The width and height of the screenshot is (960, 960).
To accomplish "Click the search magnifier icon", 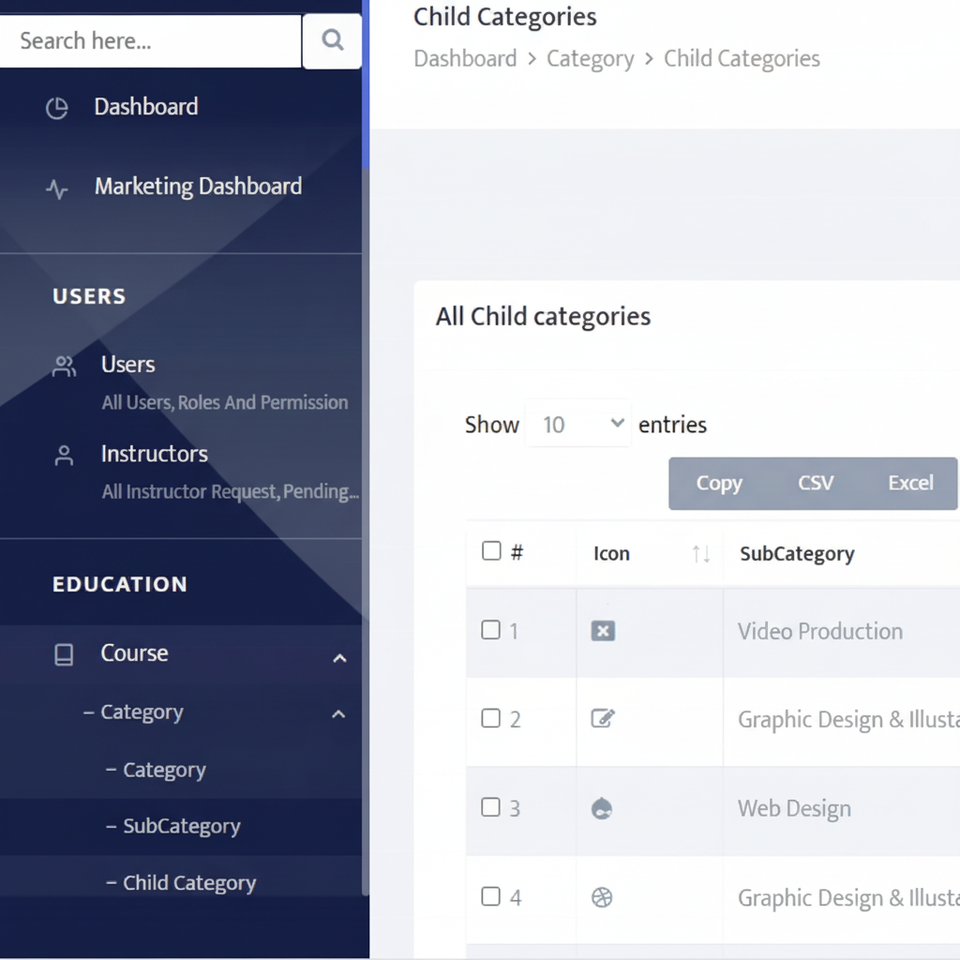I will coord(332,41).
